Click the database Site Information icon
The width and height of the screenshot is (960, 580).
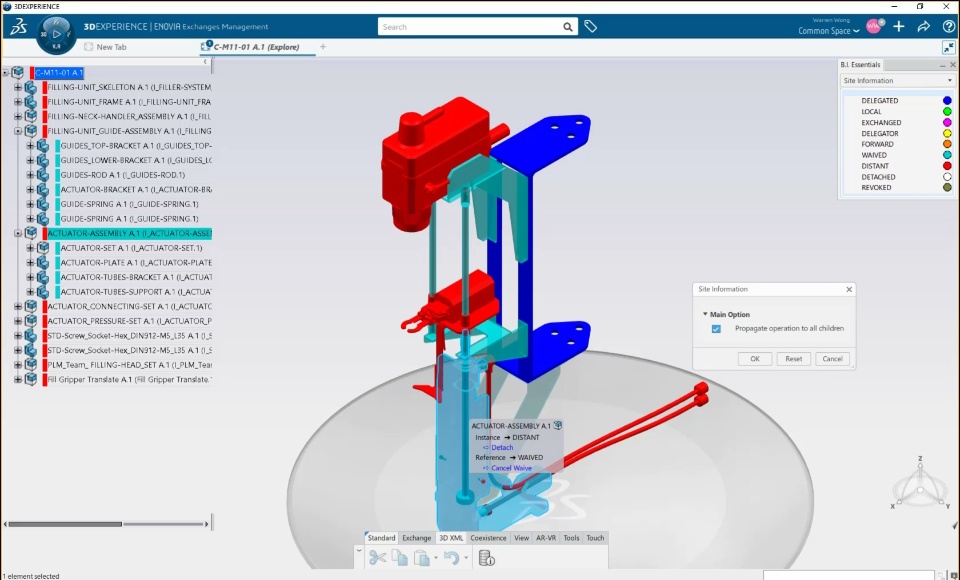(x=486, y=557)
